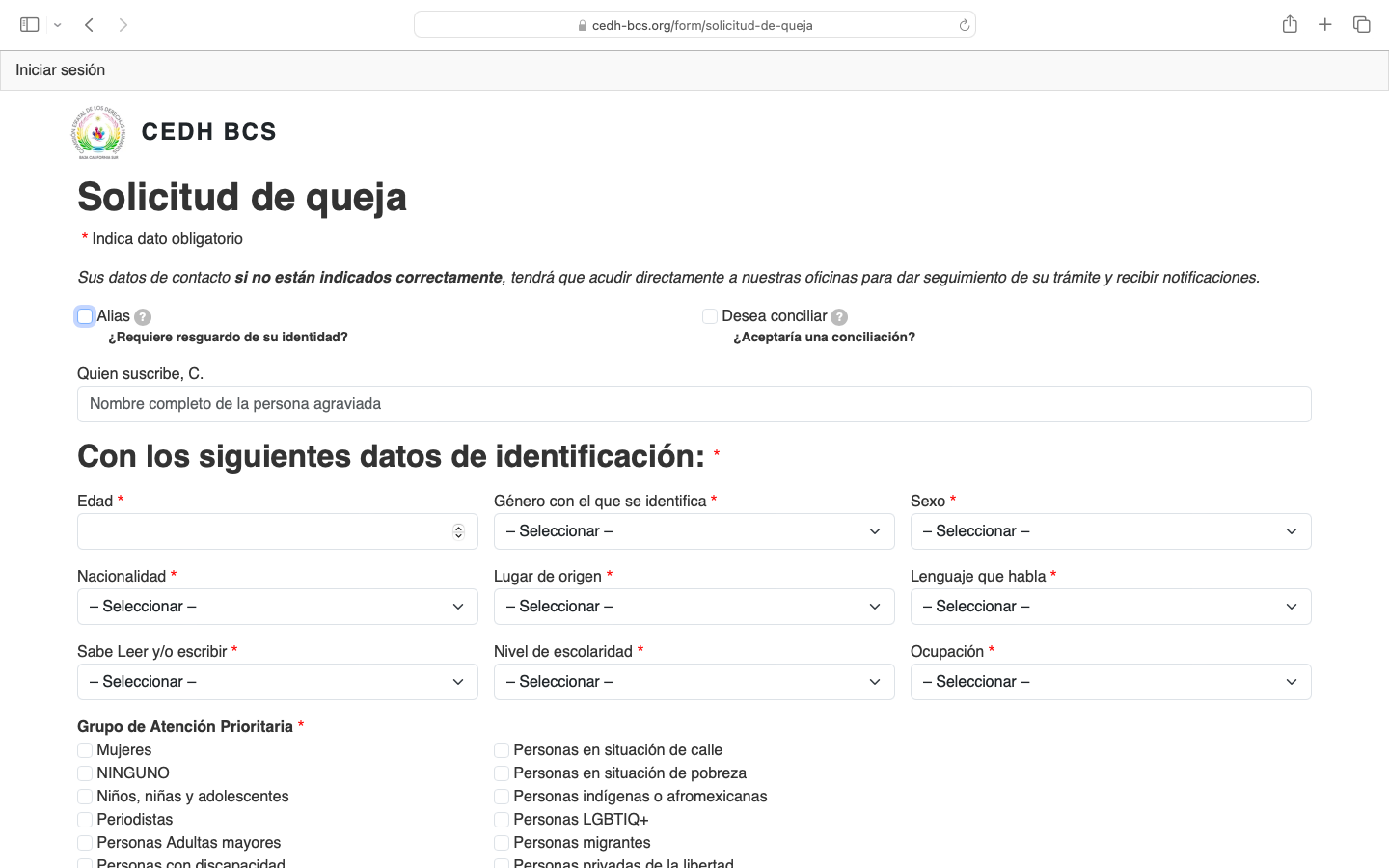Image resolution: width=1389 pixels, height=868 pixels.
Task: Open the help icon next to Desea conciliar
Action: click(x=839, y=316)
